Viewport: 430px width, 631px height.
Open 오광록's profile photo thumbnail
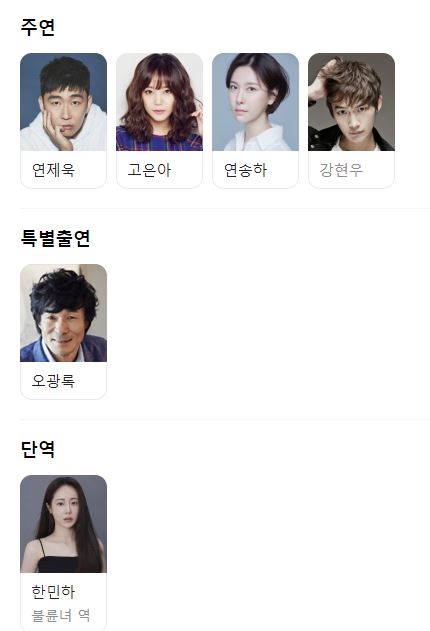click(64, 313)
